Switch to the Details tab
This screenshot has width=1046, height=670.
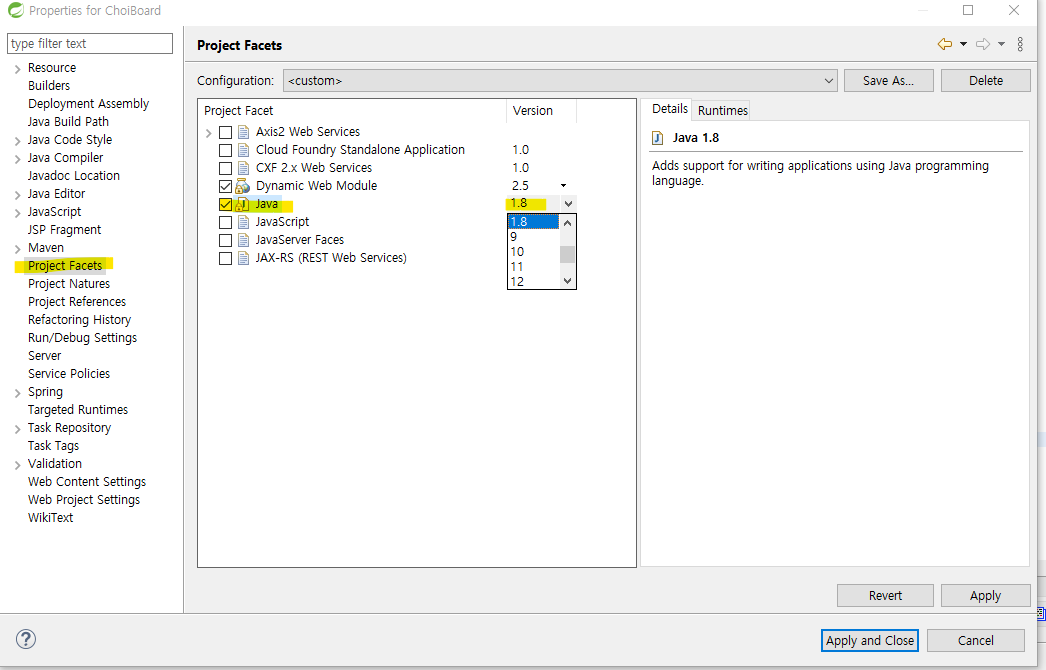point(669,109)
